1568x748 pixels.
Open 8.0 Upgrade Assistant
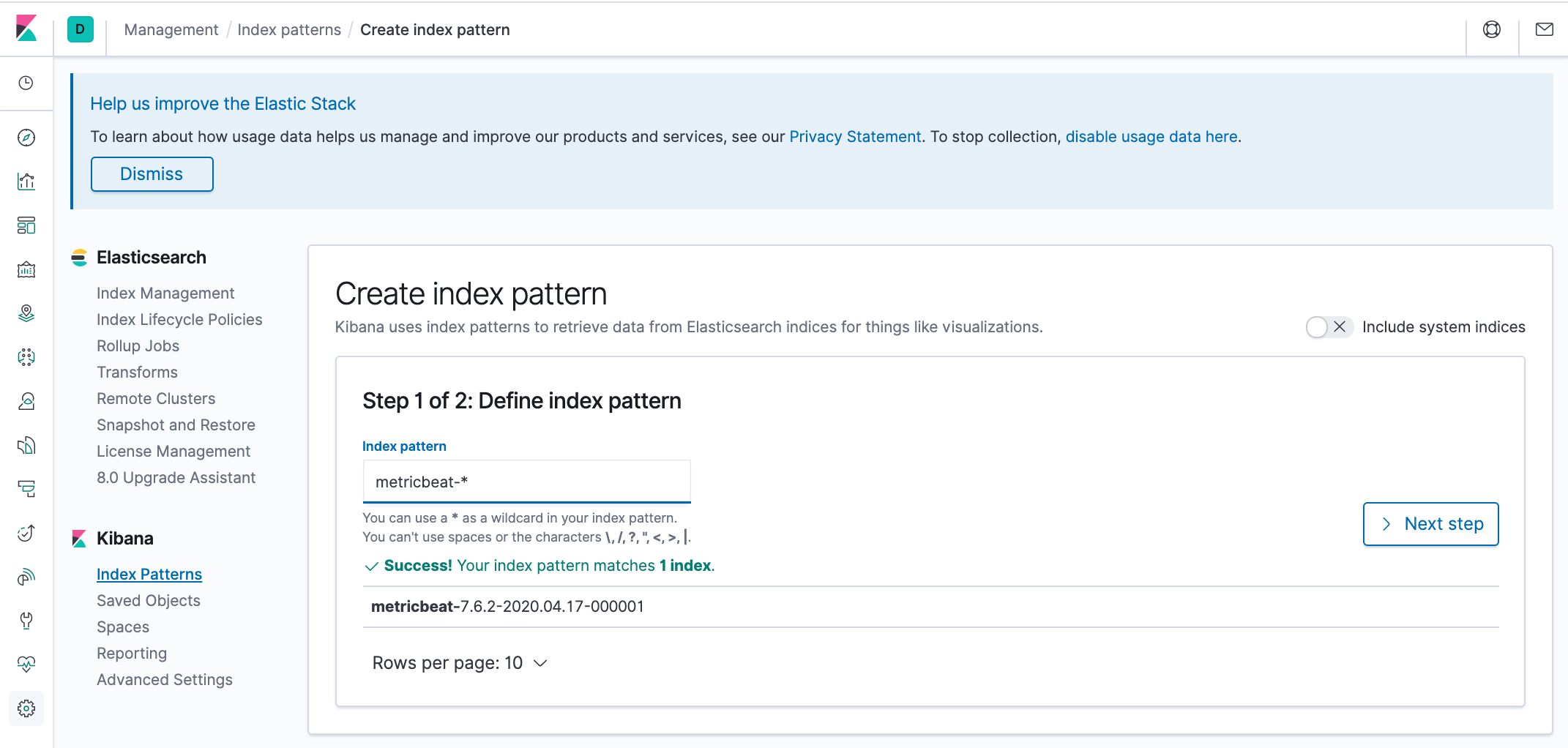[x=176, y=478]
